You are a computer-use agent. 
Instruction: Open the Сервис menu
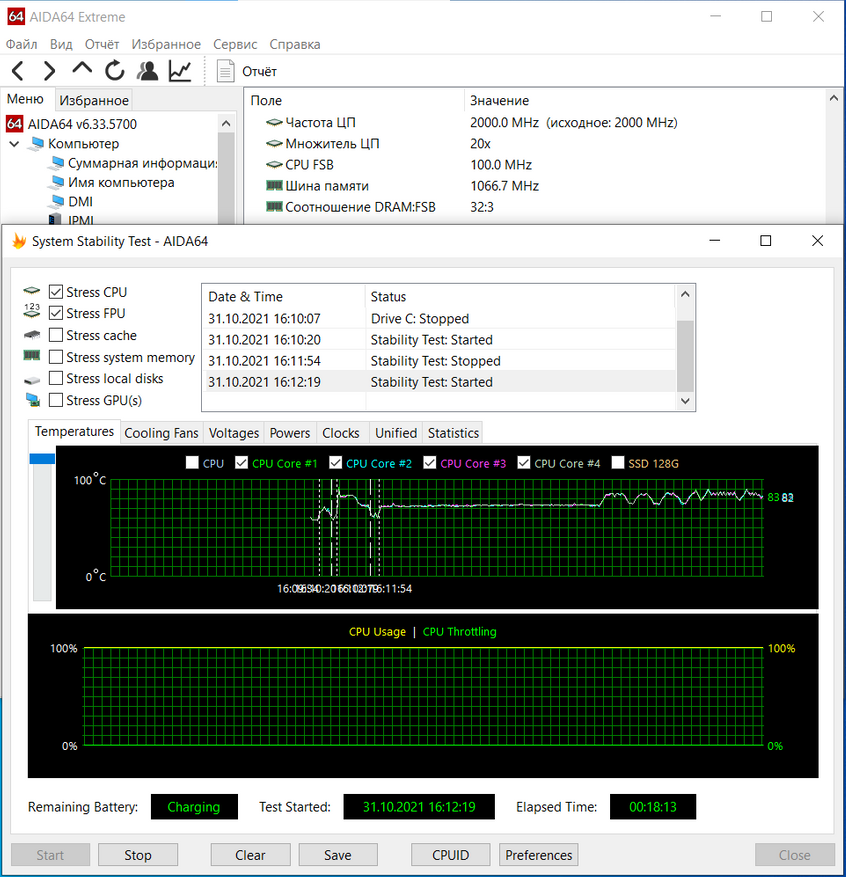tap(235, 44)
